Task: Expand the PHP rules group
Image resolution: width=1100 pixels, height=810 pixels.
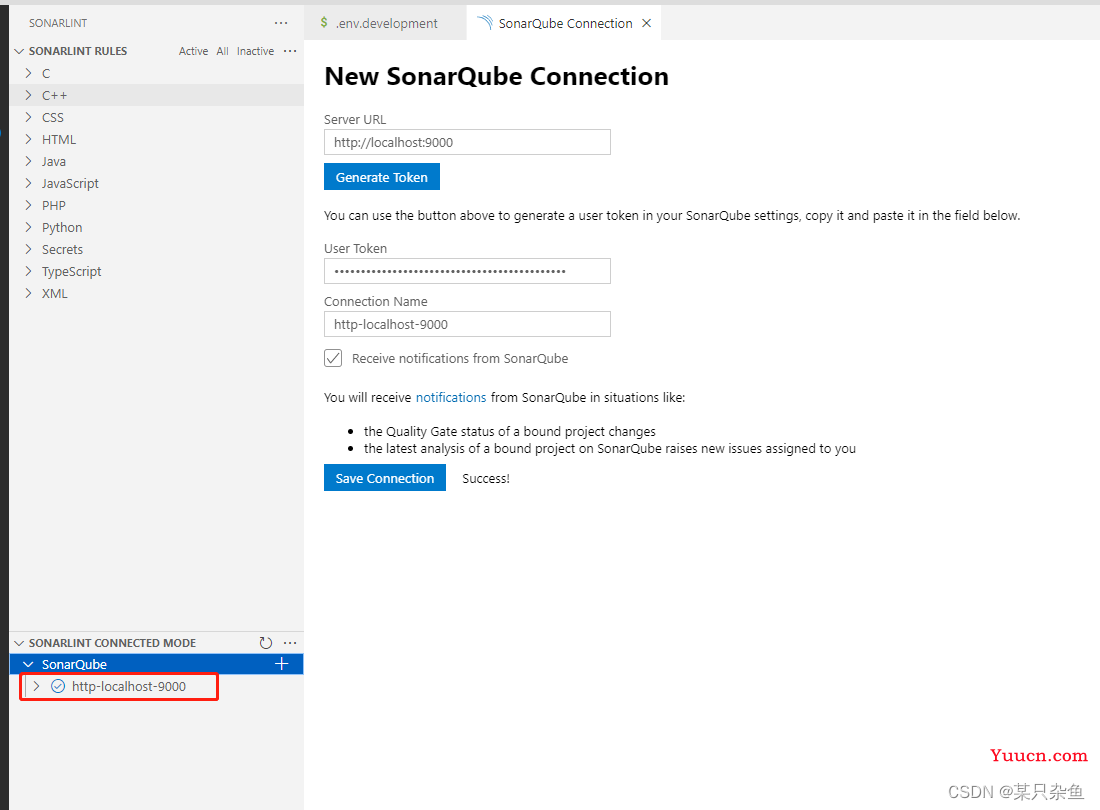Action: click(28, 205)
